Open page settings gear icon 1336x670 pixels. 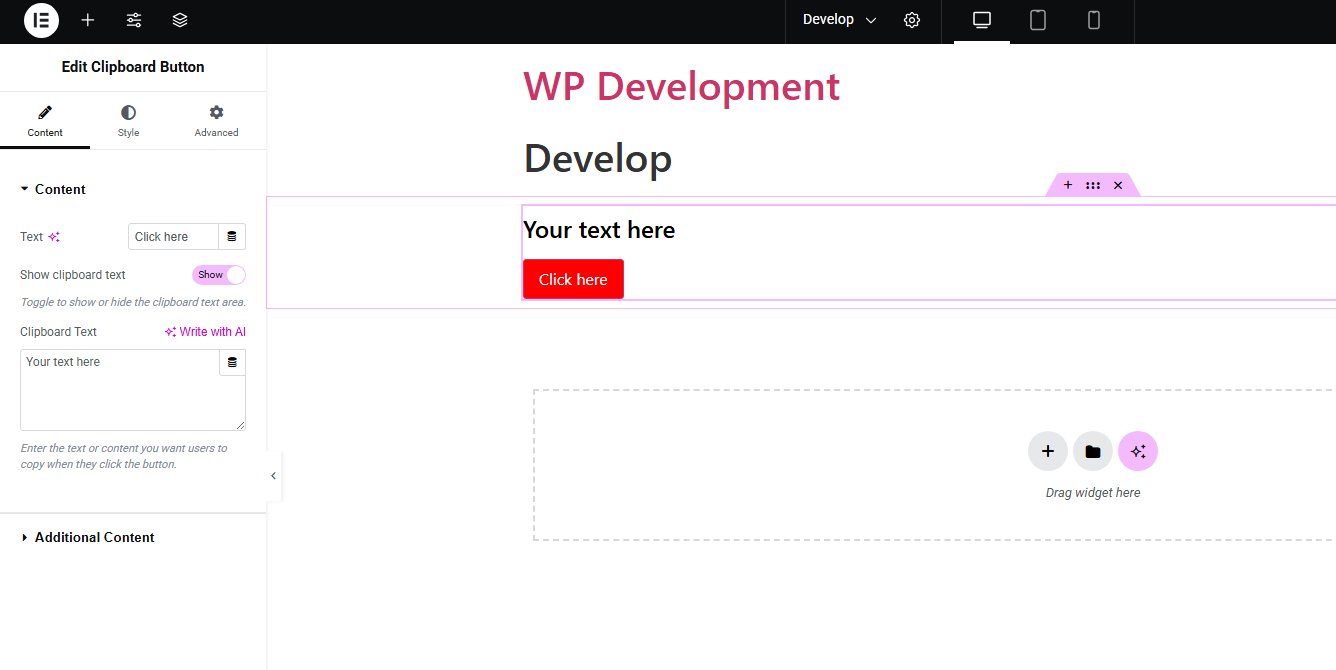(x=911, y=20)
